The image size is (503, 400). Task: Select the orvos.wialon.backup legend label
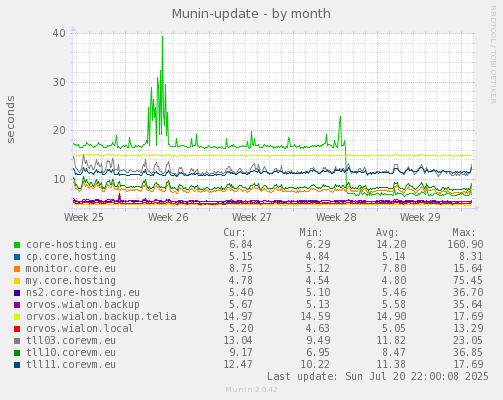click(x=83, y=304)
